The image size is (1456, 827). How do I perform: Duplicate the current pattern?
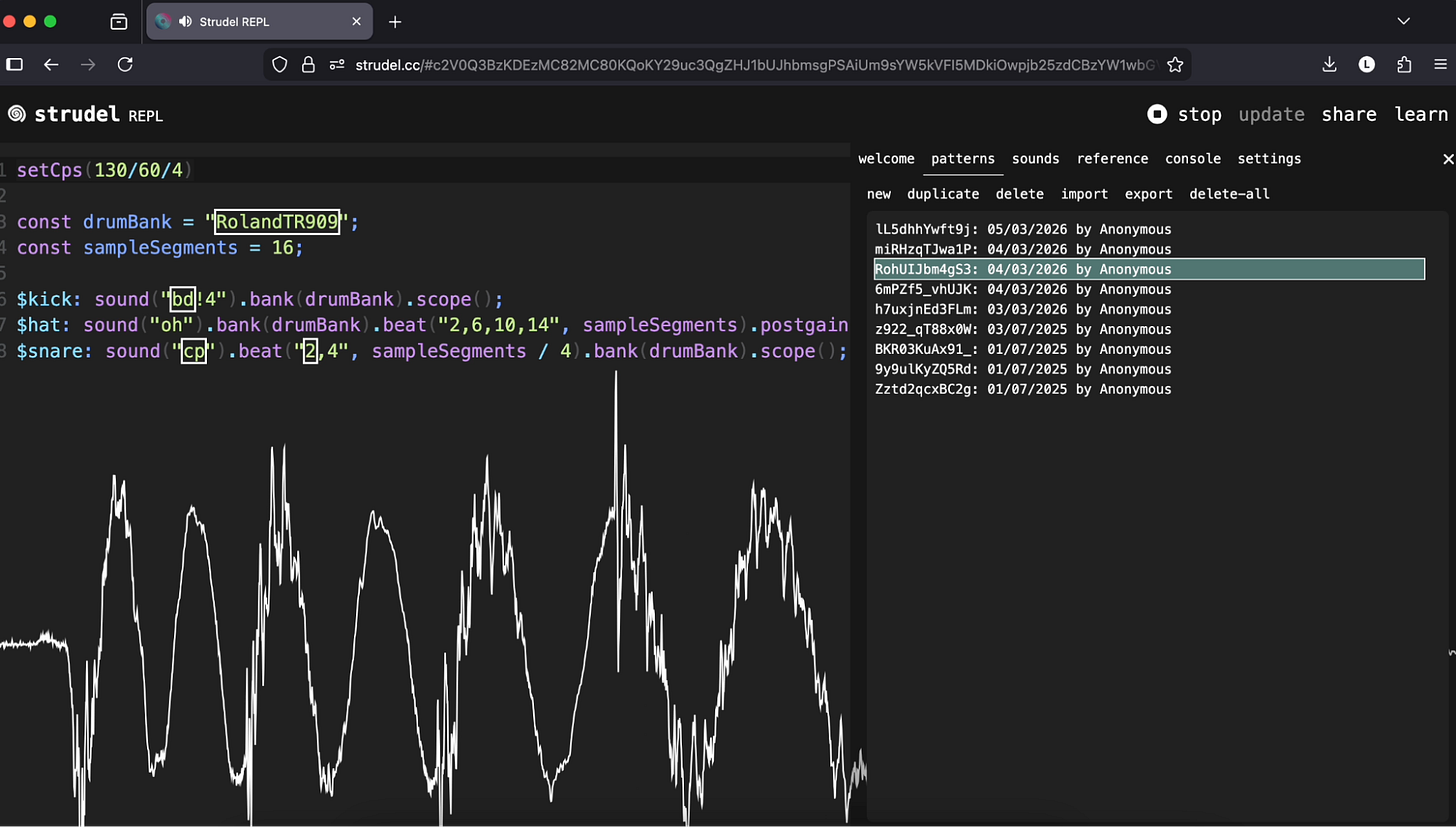[x=943, y=194]
